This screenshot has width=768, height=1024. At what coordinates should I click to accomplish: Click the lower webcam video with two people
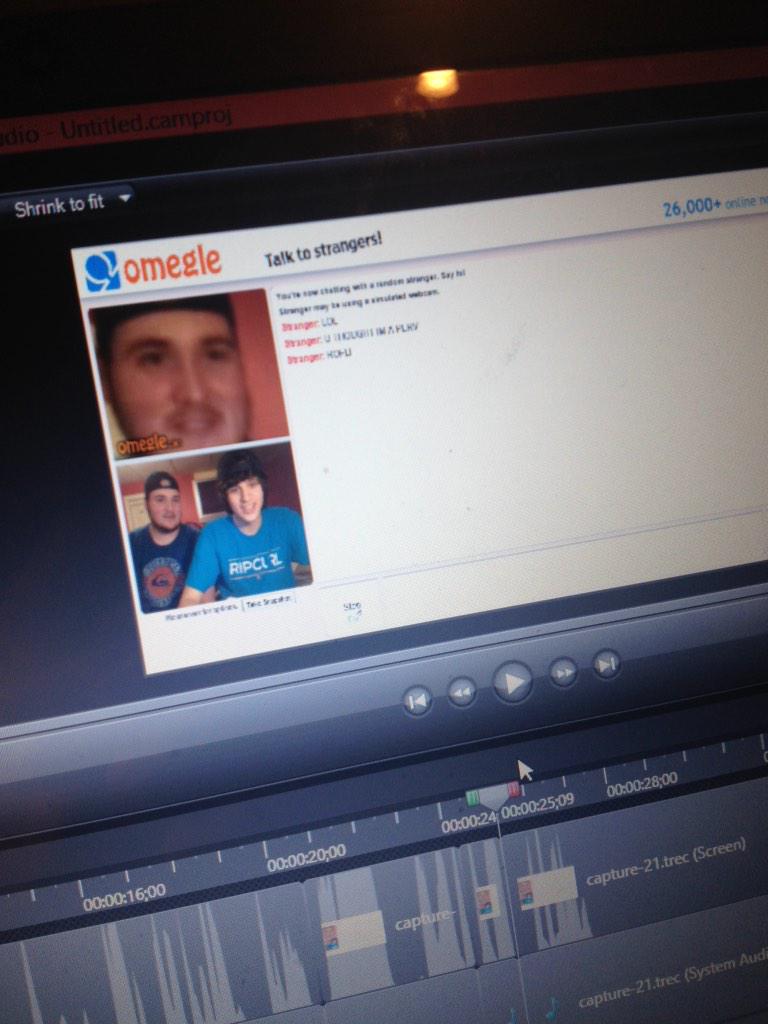216,526
